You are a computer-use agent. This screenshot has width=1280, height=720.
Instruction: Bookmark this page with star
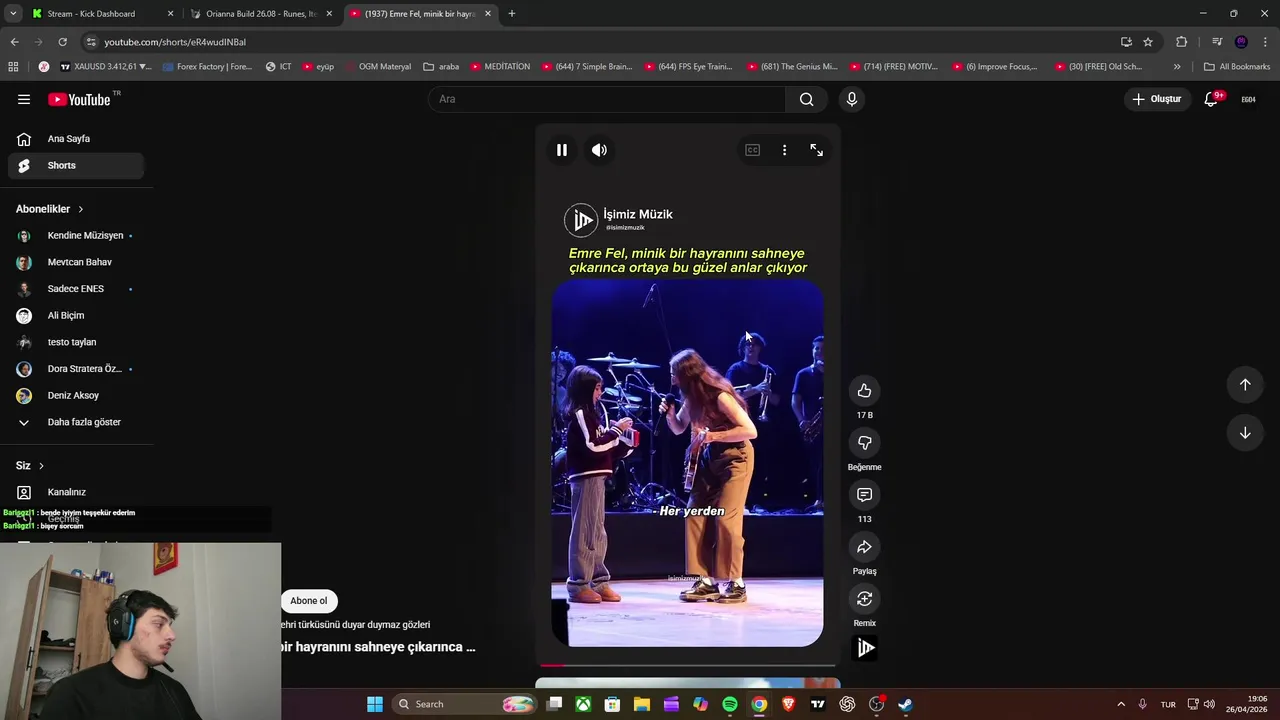(1148, 42)
